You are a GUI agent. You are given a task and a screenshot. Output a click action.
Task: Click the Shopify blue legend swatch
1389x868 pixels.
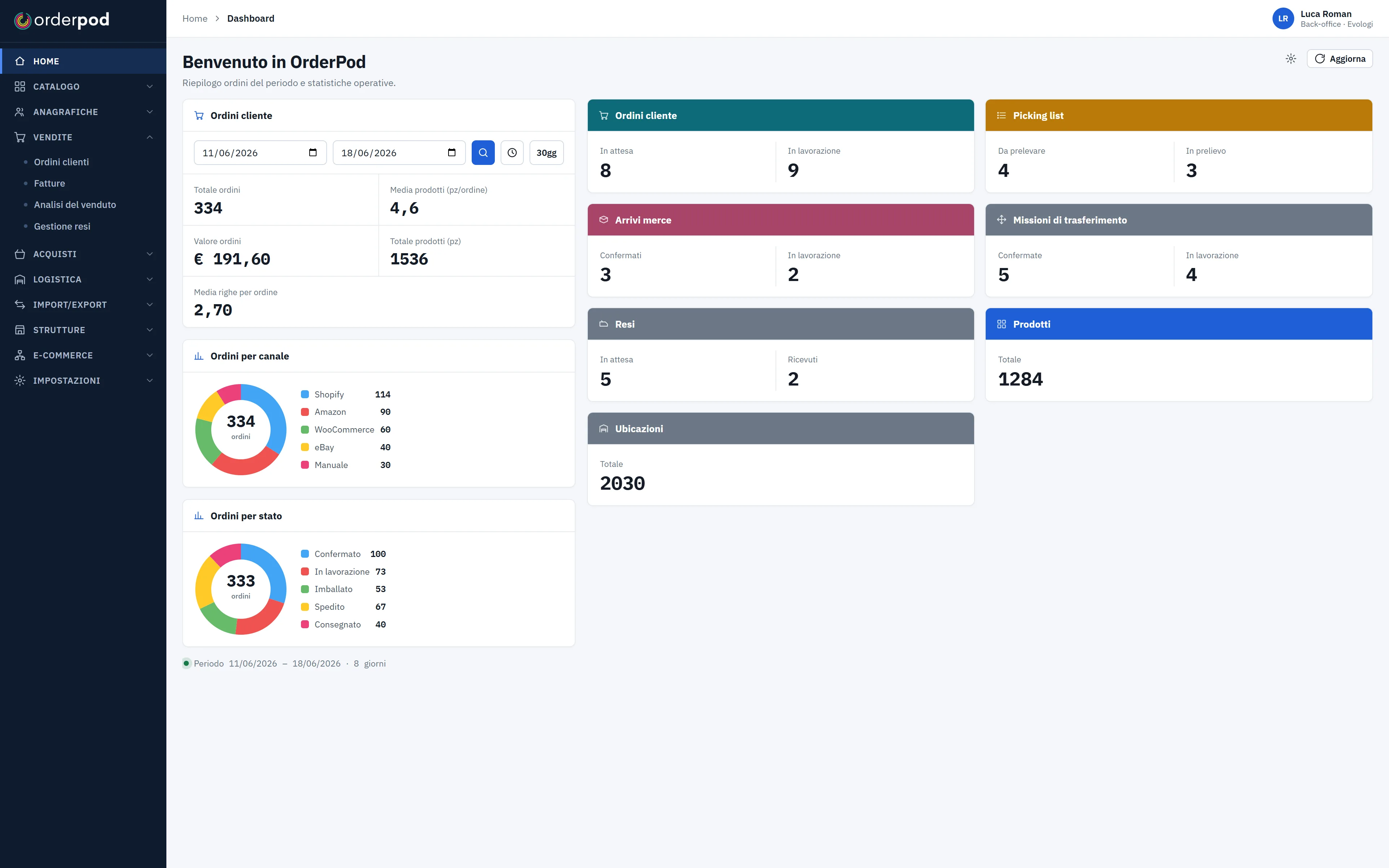pyautogui.click(x=305, y=394)
